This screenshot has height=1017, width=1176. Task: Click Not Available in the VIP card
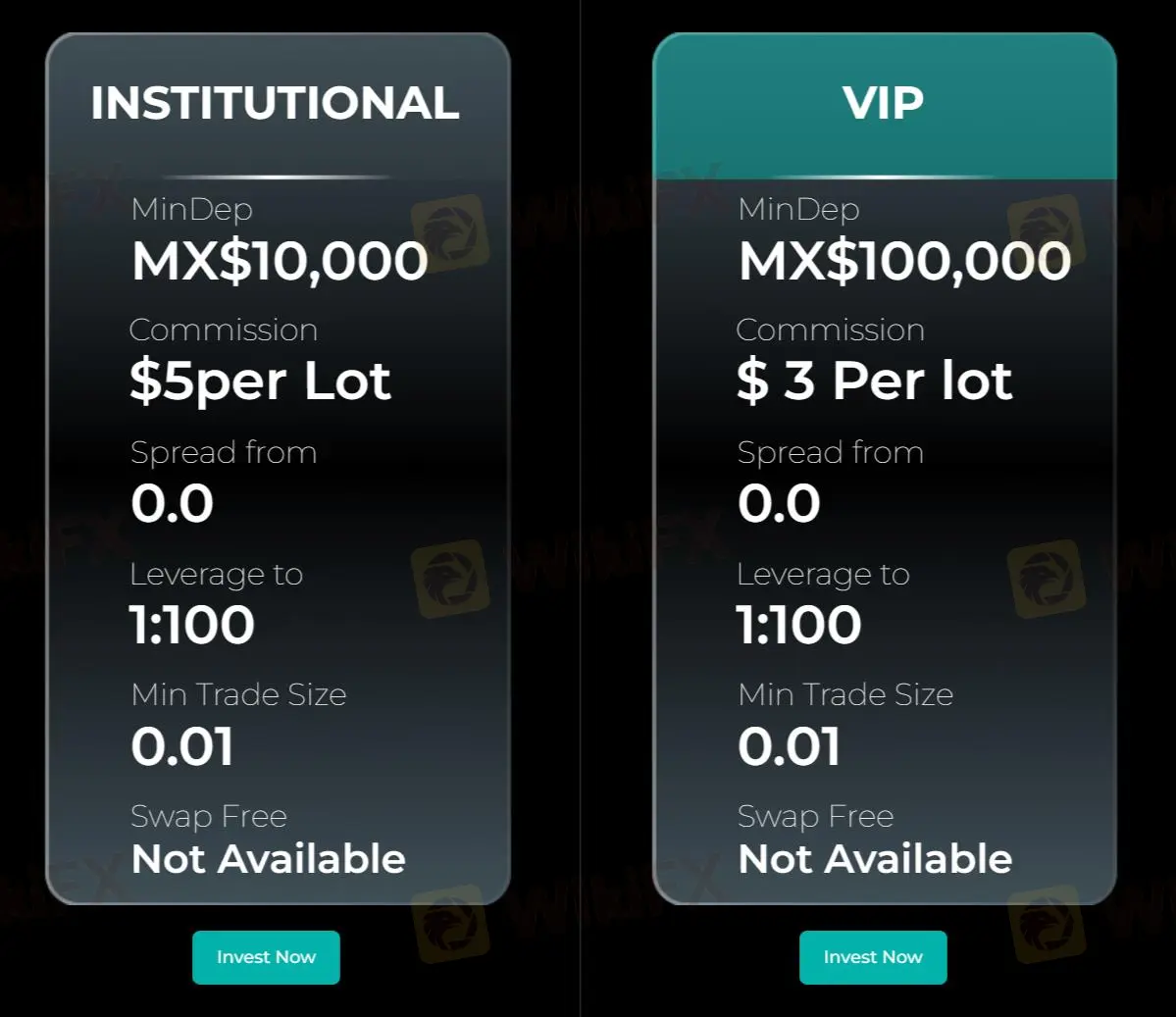pos(875,859)
